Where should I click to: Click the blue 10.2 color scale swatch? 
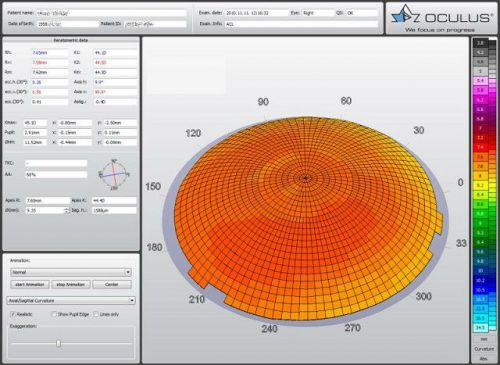click(480, 280)
